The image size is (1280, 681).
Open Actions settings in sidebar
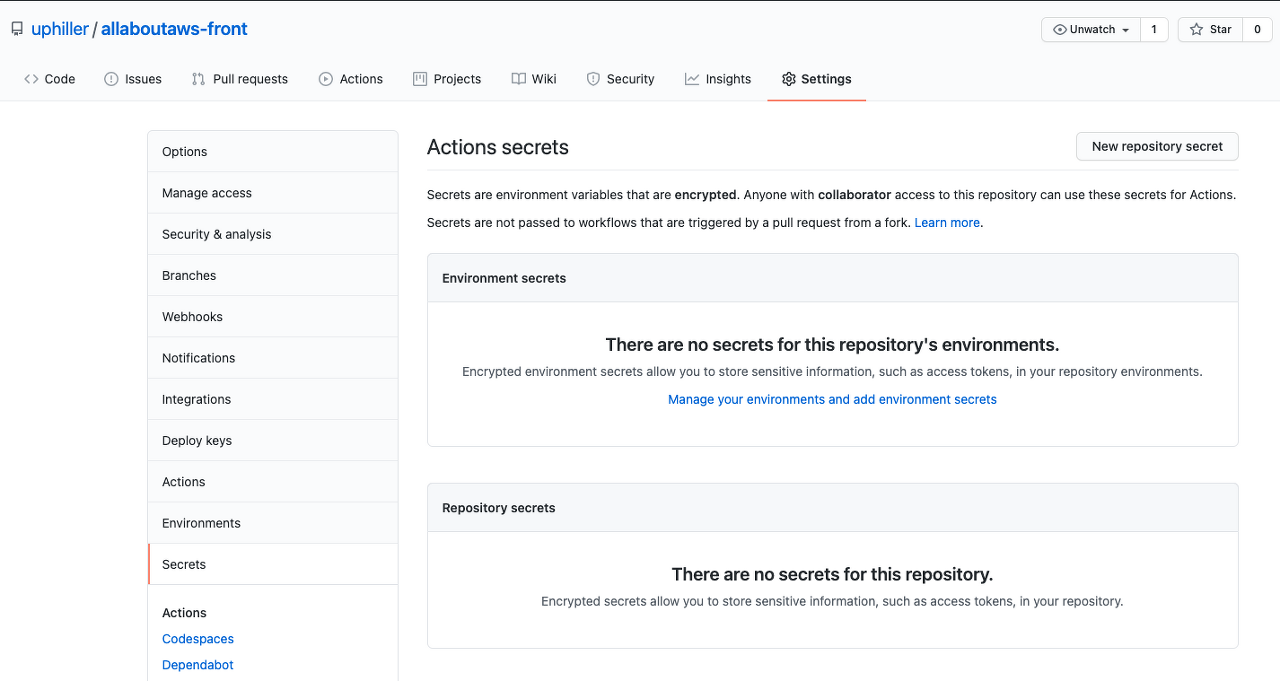coord(273,481)
